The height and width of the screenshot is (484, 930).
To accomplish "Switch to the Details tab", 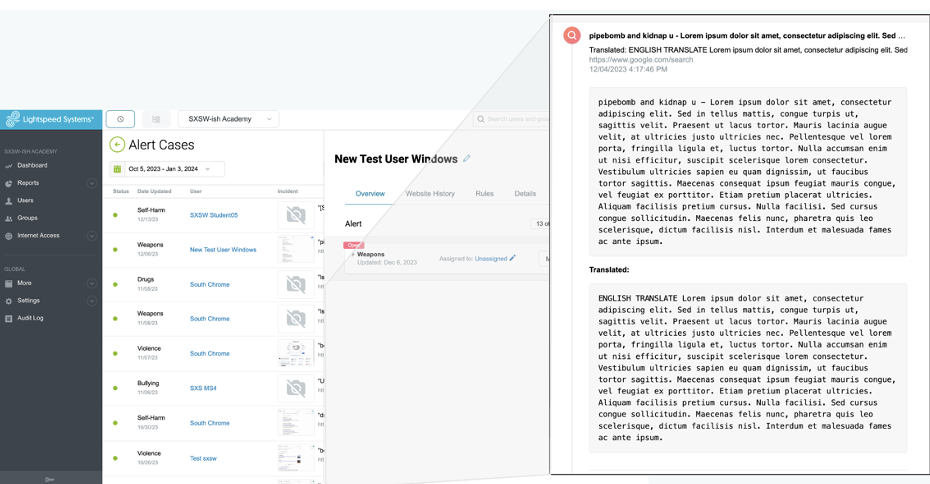I will coord(525,194).
